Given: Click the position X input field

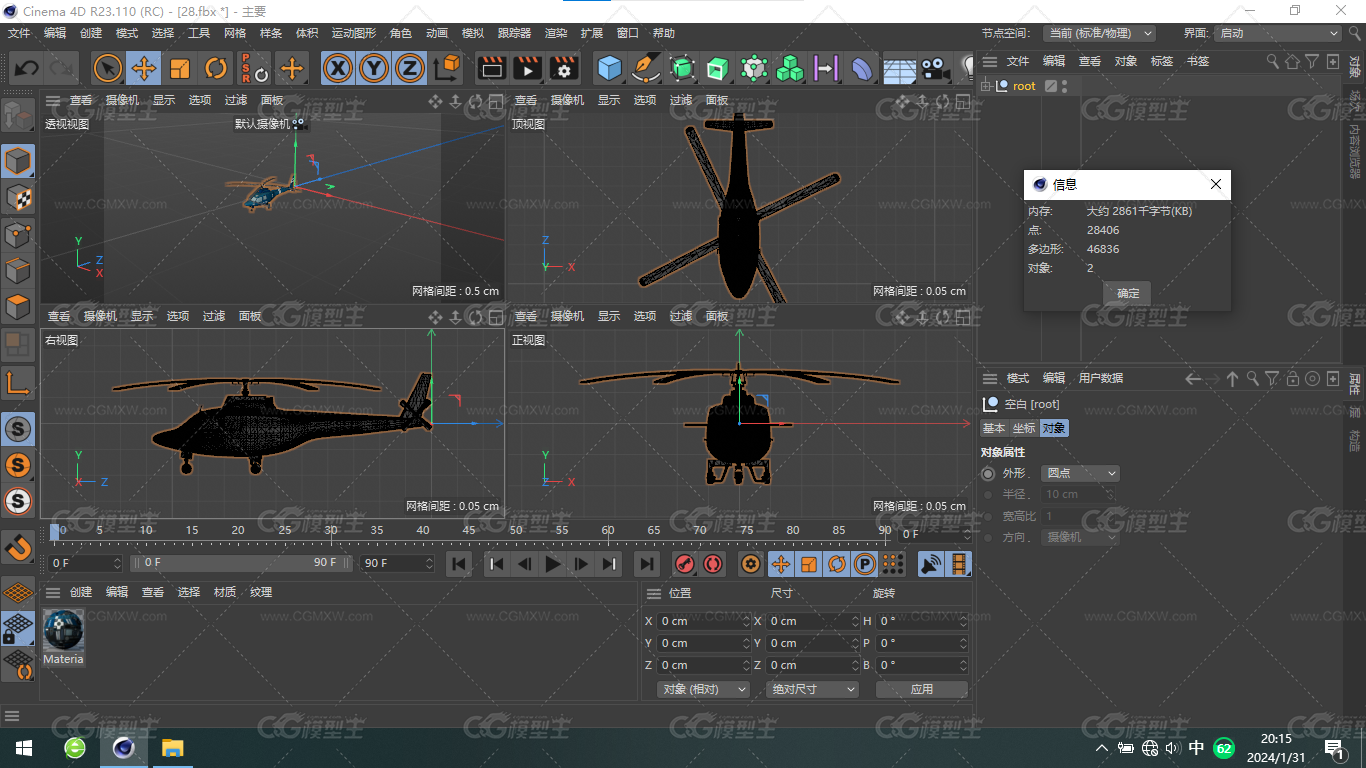Looking at the screenshot, I should 703,621.
